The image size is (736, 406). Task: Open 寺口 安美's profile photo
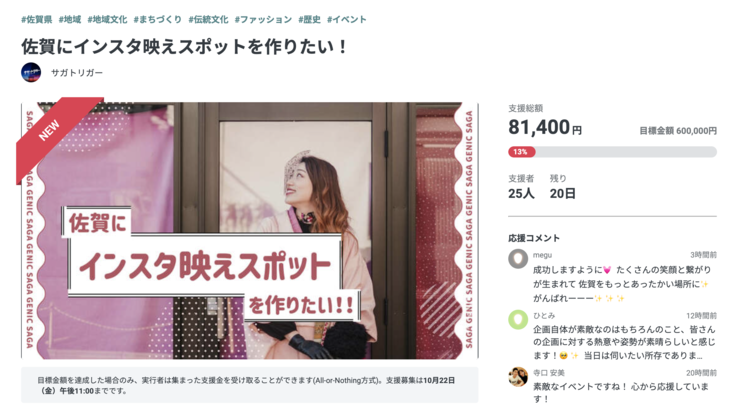click(x=518, y=377)
